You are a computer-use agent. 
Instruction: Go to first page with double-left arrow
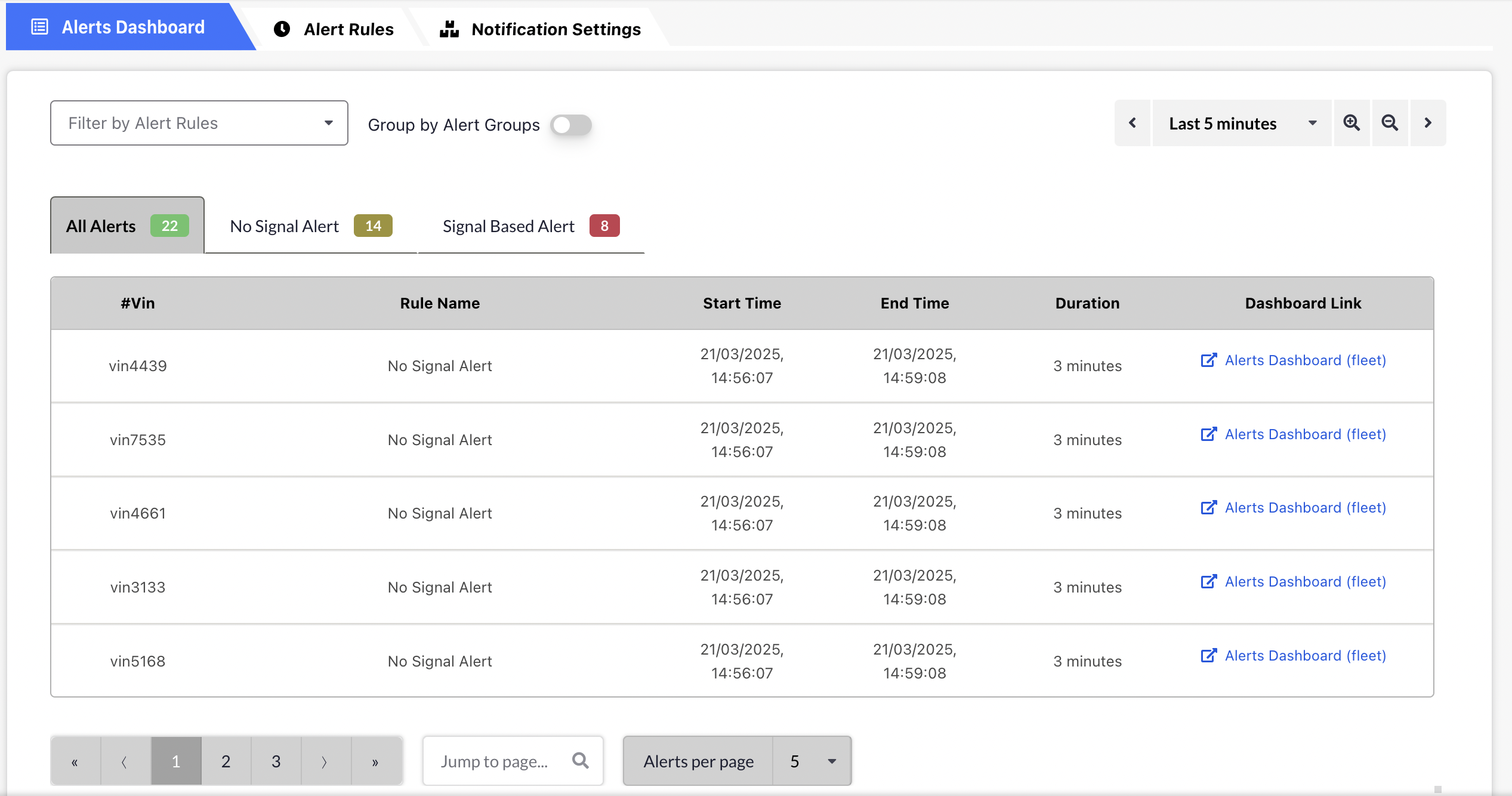(75, 761)
